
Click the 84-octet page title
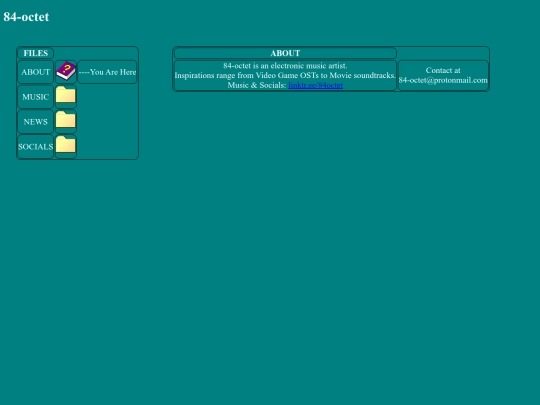(26, 17)
